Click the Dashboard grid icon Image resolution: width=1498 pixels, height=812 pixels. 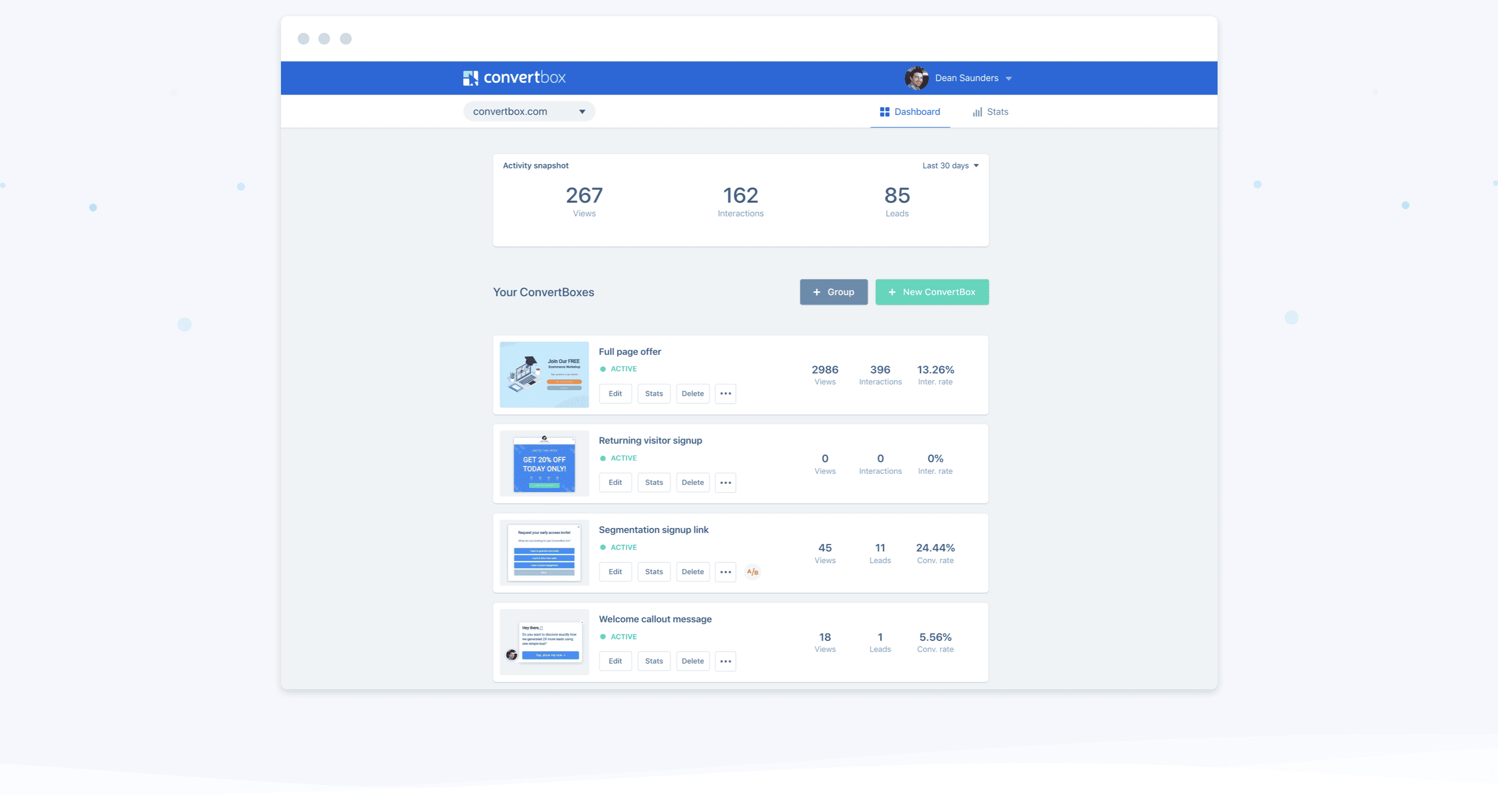[885, 111]
